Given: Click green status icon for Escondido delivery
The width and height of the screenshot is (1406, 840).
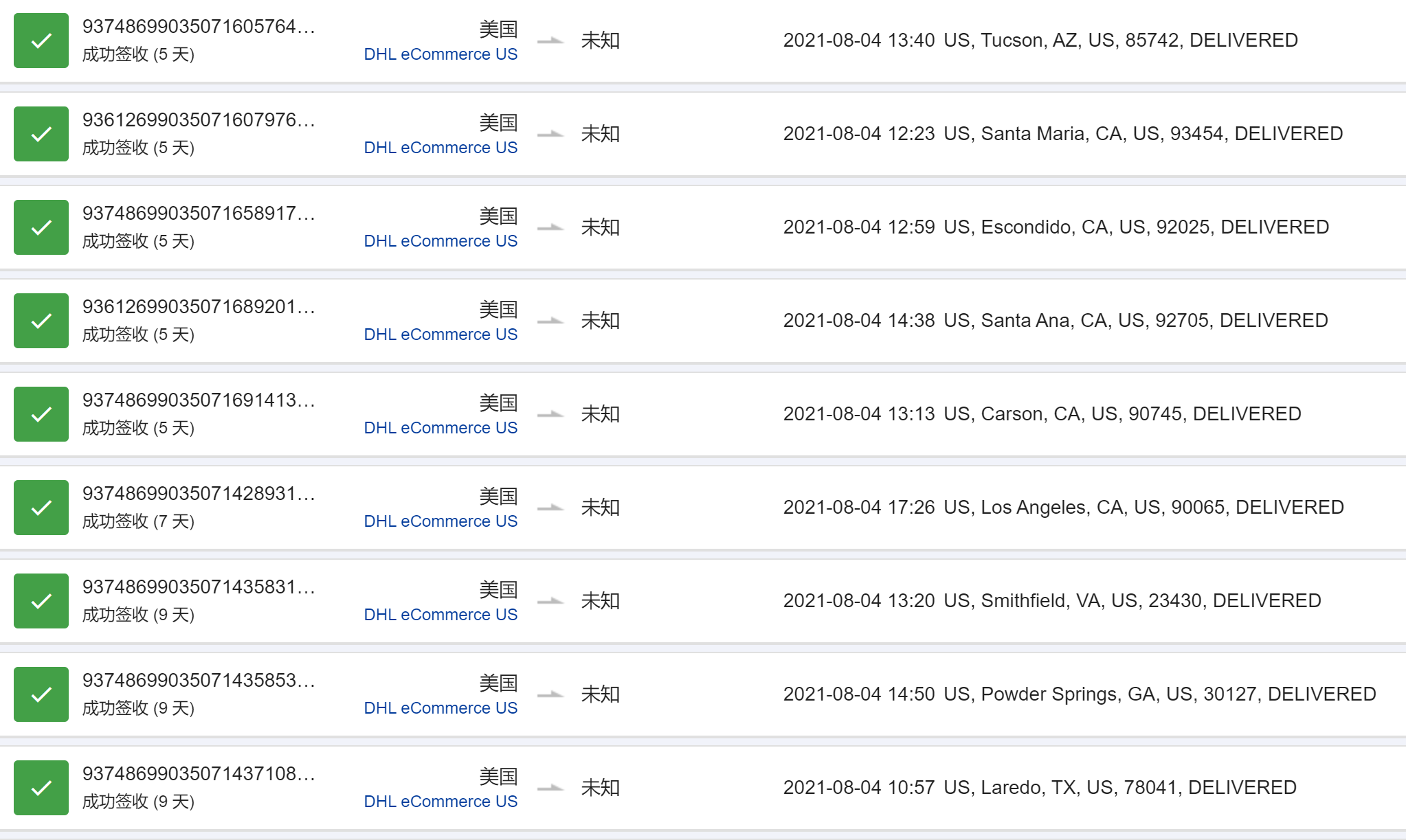Looking at the screenshot, I should click(41, 227).
